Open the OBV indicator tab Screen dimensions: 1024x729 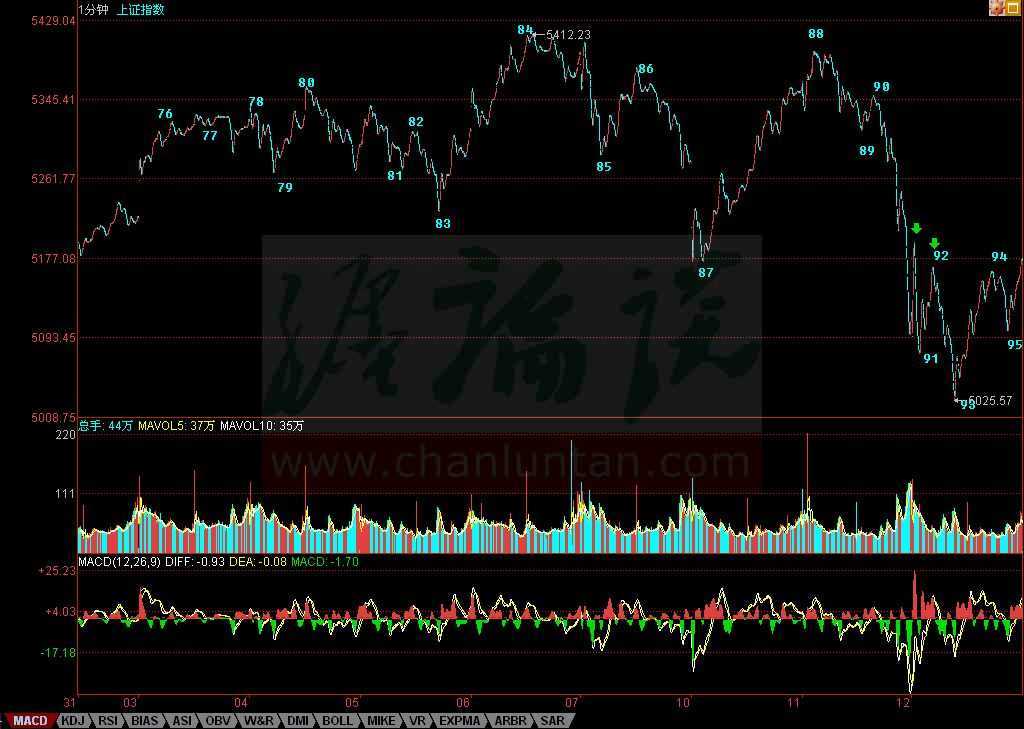tap(217, 720)
